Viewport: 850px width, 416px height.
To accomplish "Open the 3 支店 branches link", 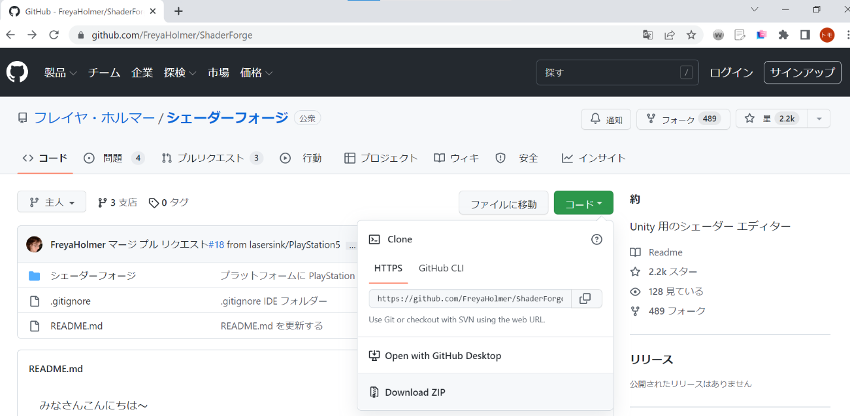I will (x=117, y=202).
